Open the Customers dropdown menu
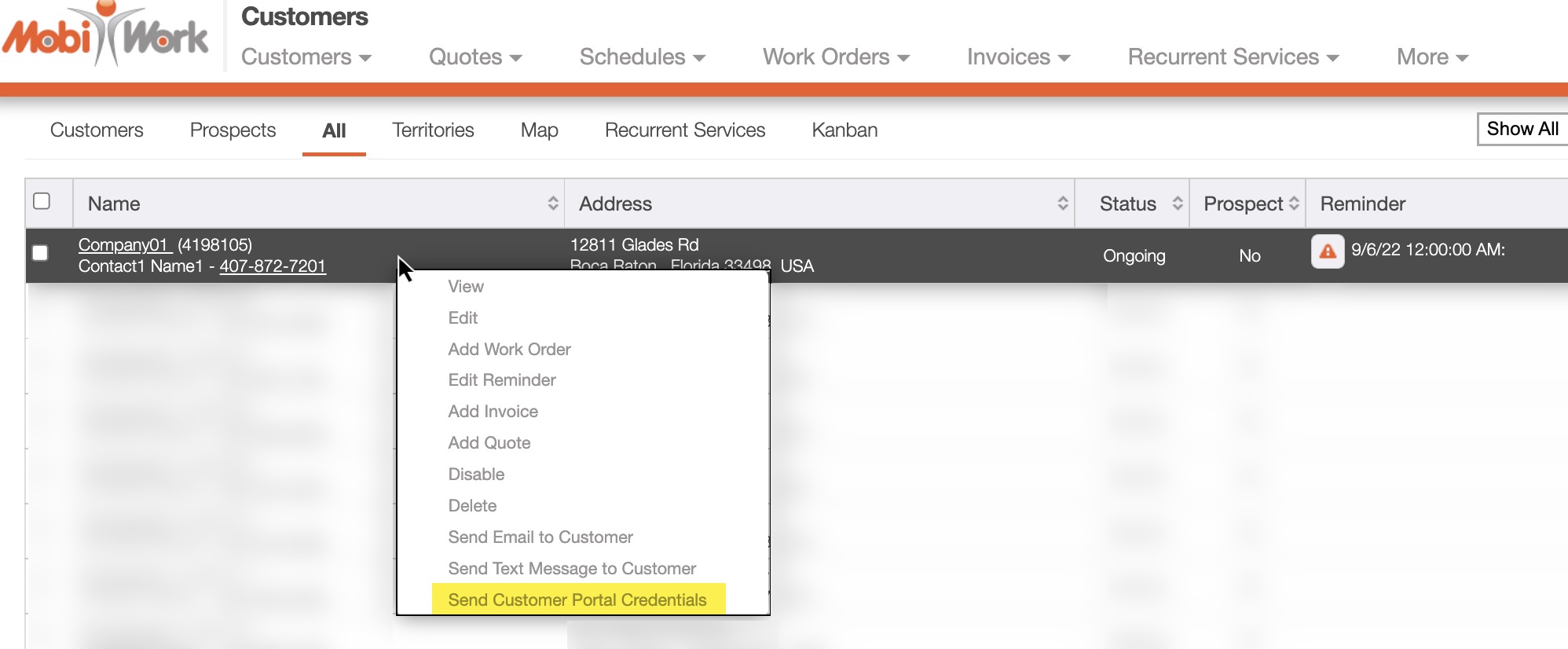This screenshot has height=649, width=1568. click(306, 57)
